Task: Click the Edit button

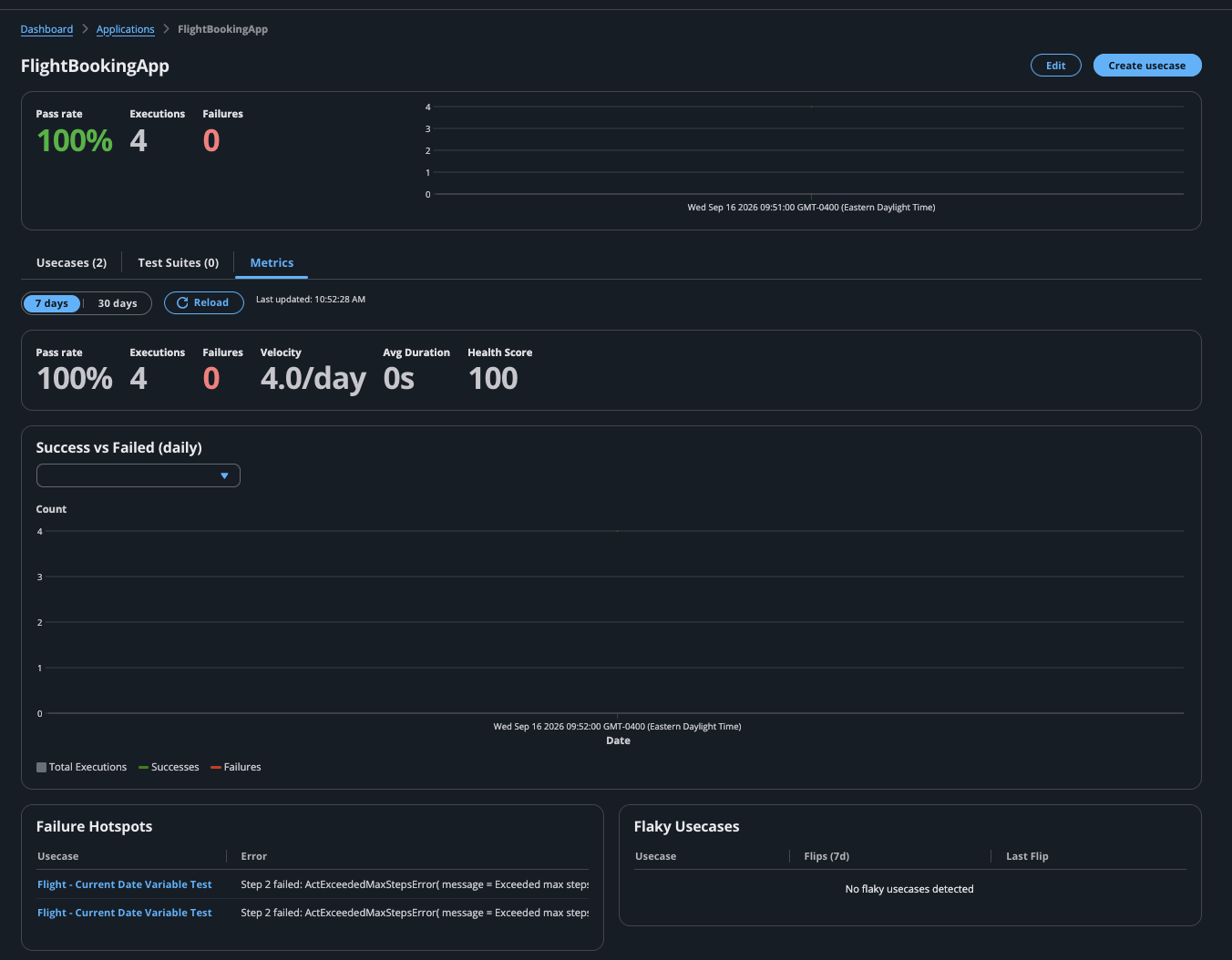Action: pyautogui.click(x=1055, y=66)
